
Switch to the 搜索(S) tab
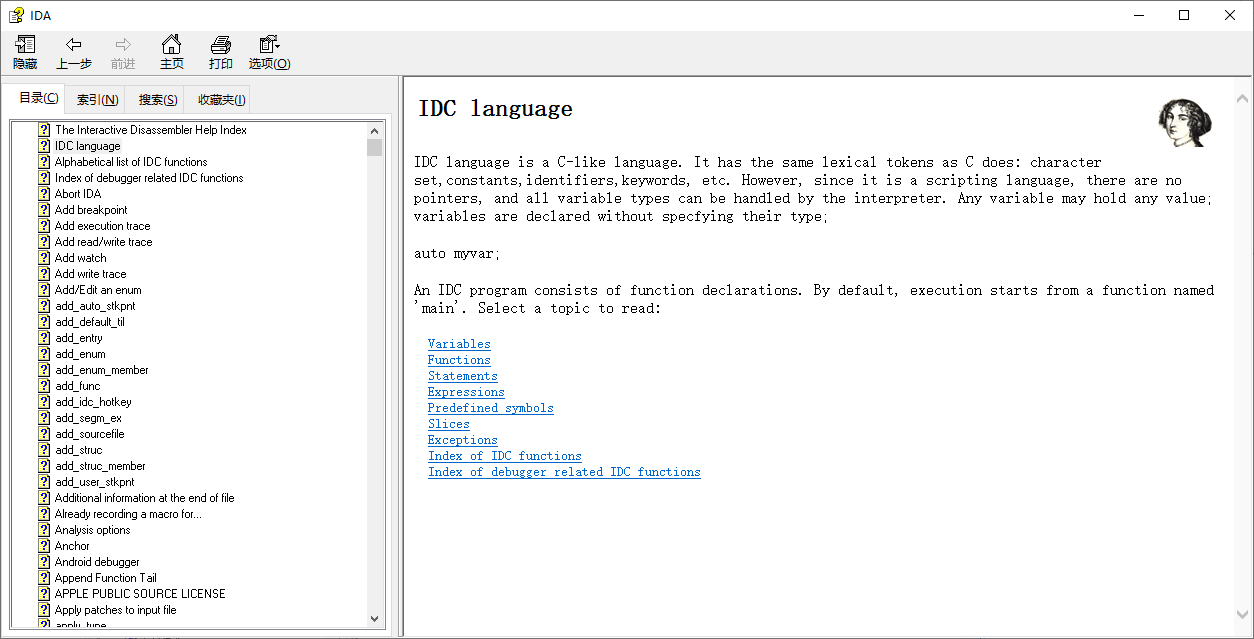pos(156,99)
